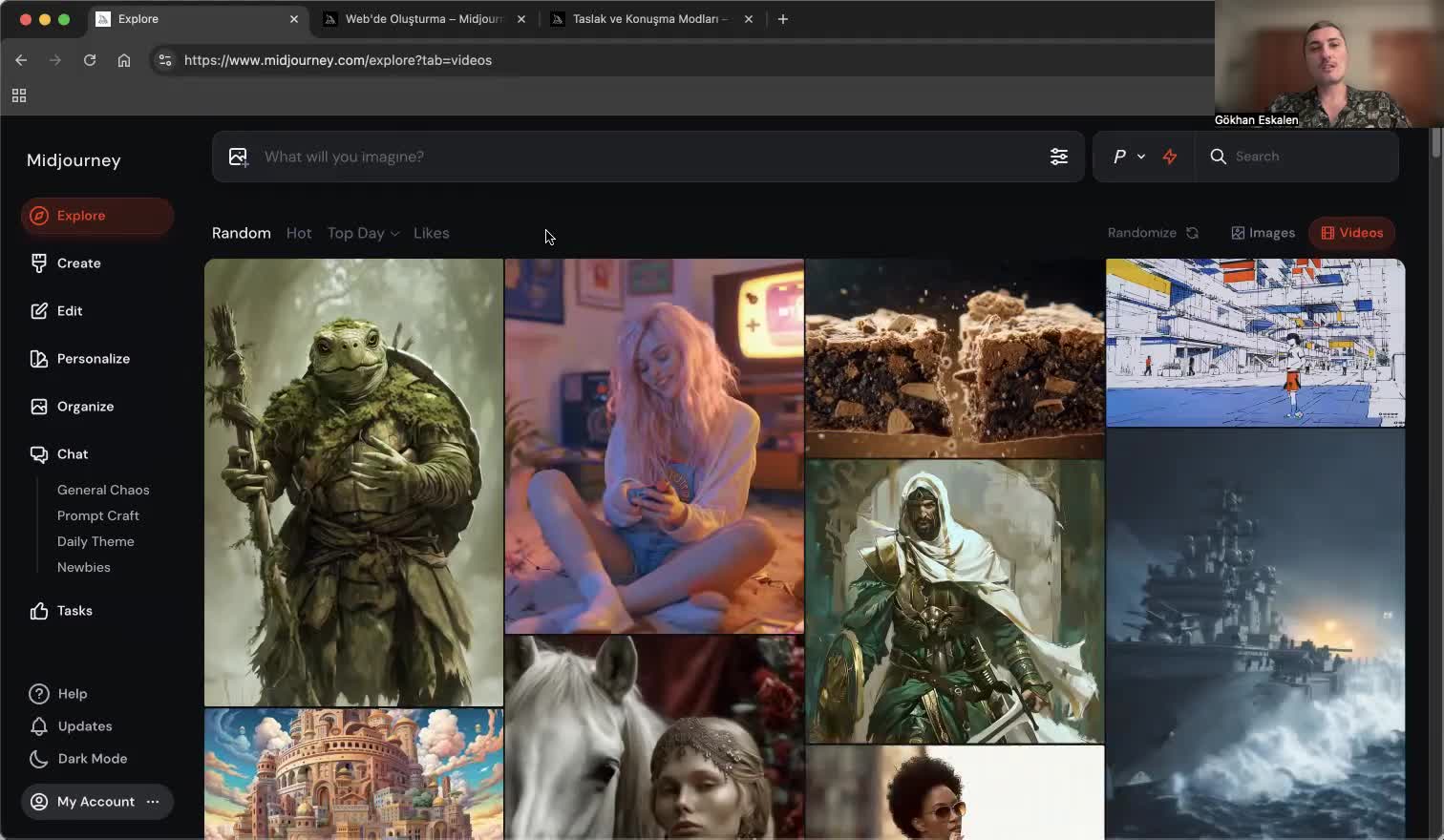Open prompt settings sliders icon
Screen dimensions: 1444x840
(x=1059, y=157)
